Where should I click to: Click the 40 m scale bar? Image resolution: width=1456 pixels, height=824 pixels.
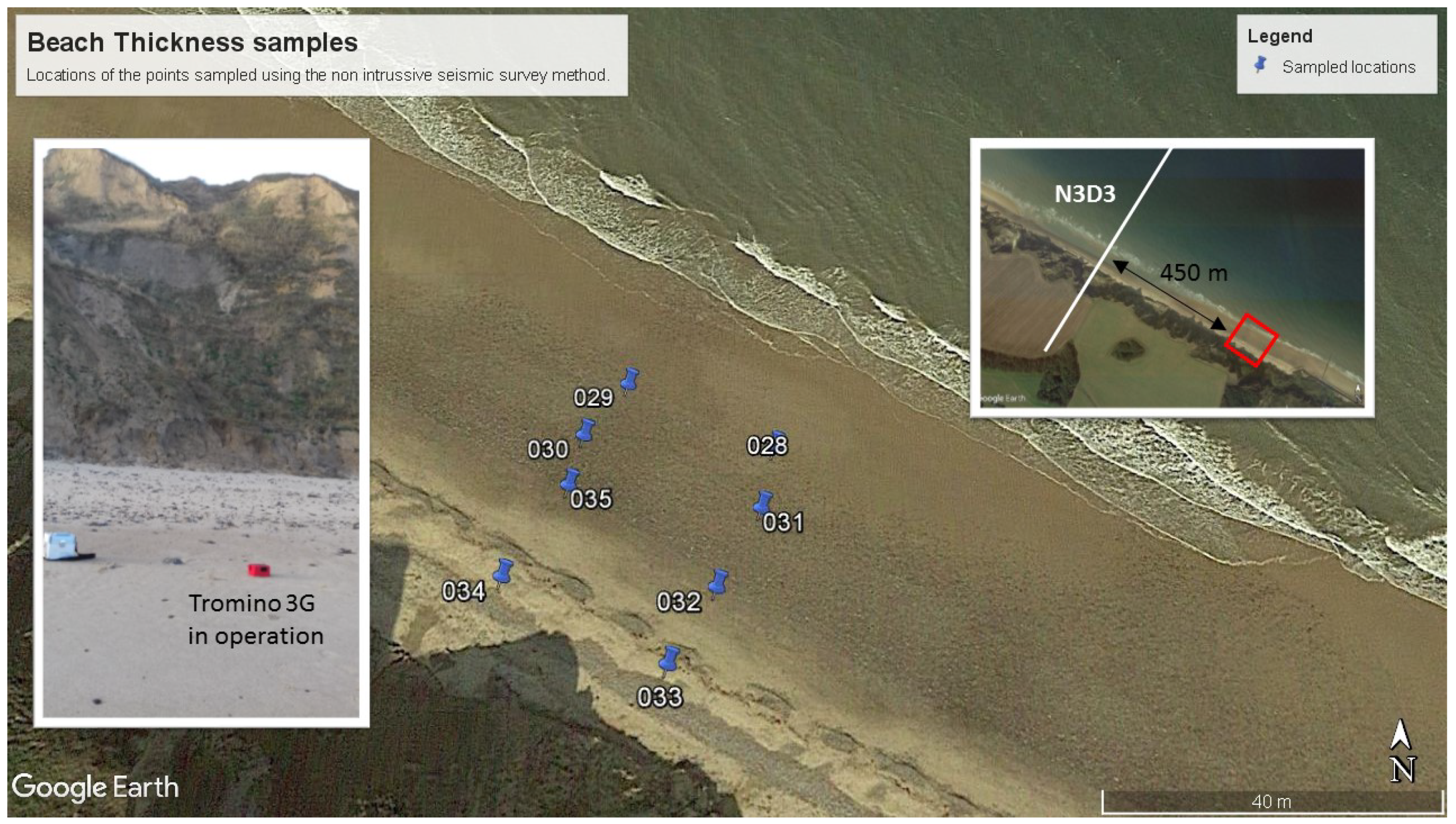1272,801
